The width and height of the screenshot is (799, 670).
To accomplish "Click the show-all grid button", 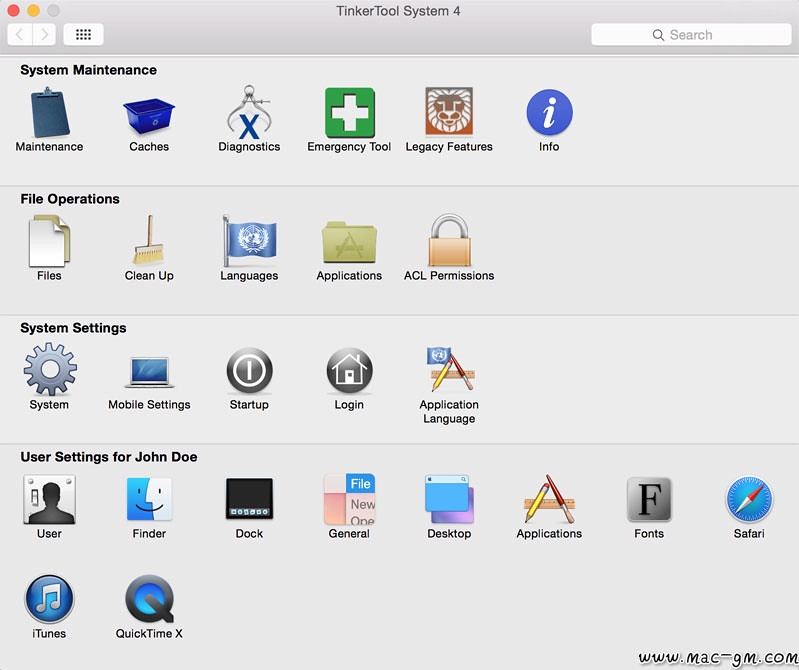I will 84,34.
